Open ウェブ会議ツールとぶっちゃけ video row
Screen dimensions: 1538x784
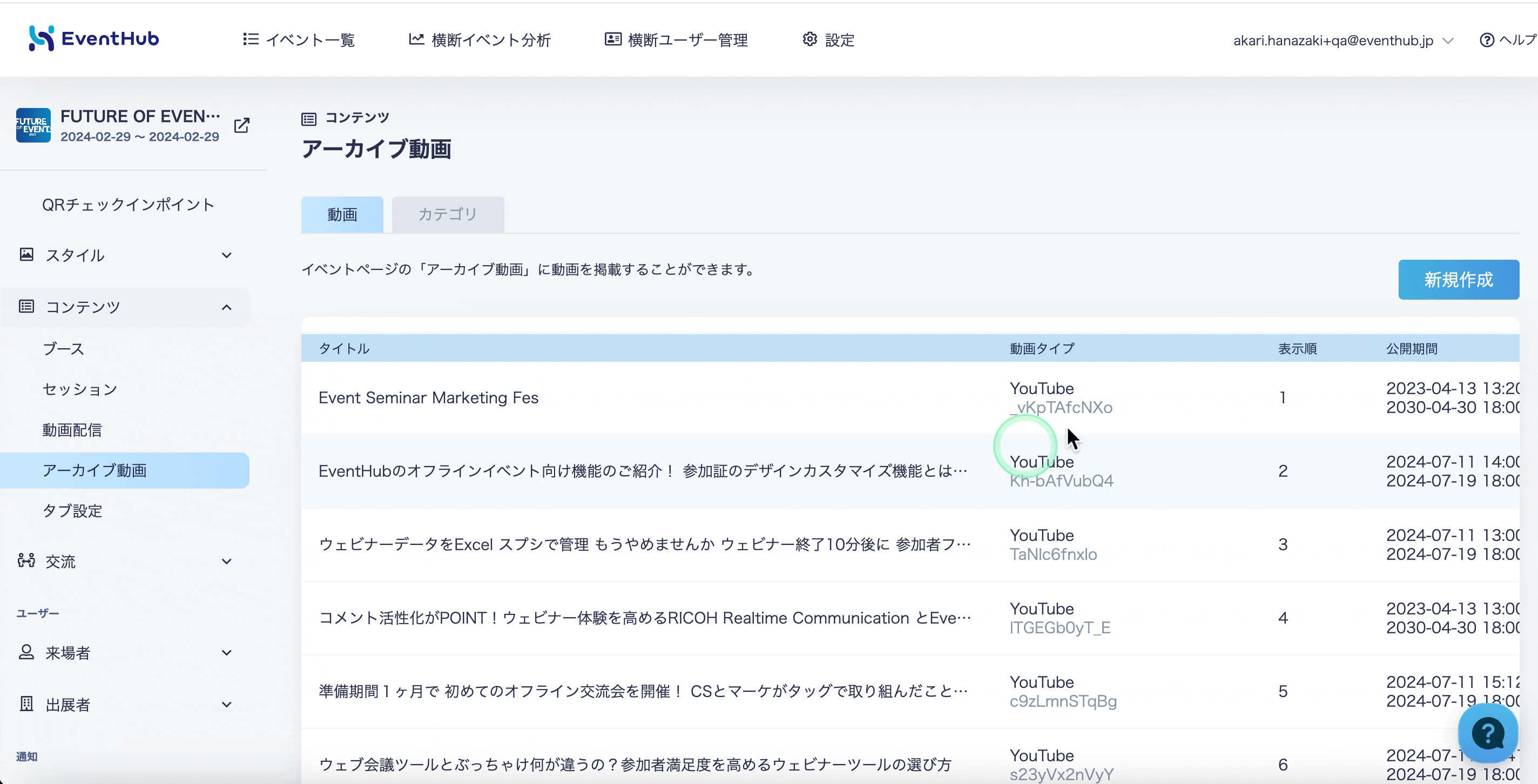point(910,756)
